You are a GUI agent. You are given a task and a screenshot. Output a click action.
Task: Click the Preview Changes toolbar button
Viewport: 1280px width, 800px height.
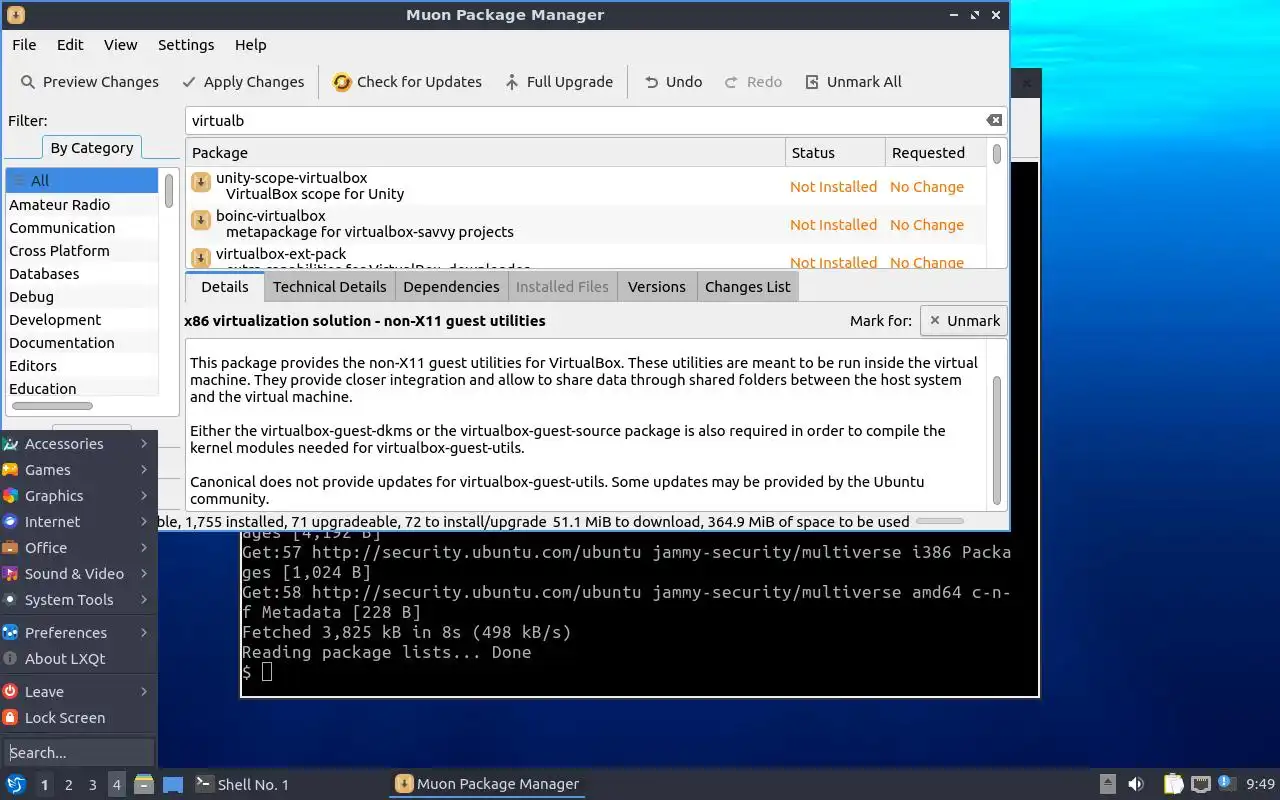click(89, 82)
